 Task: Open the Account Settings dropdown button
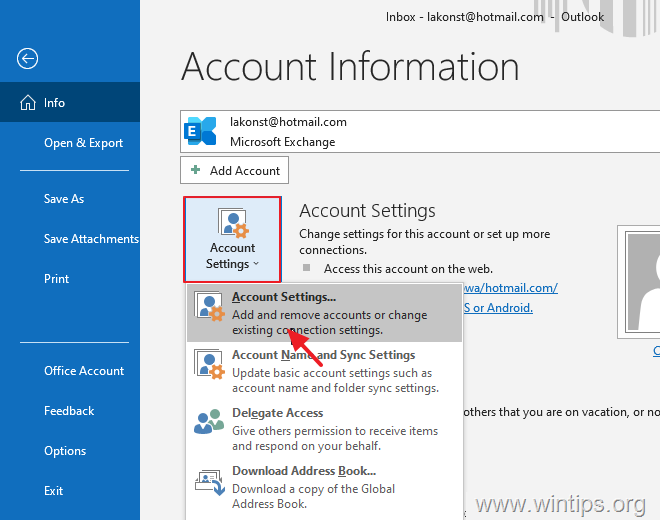[232, 239]
